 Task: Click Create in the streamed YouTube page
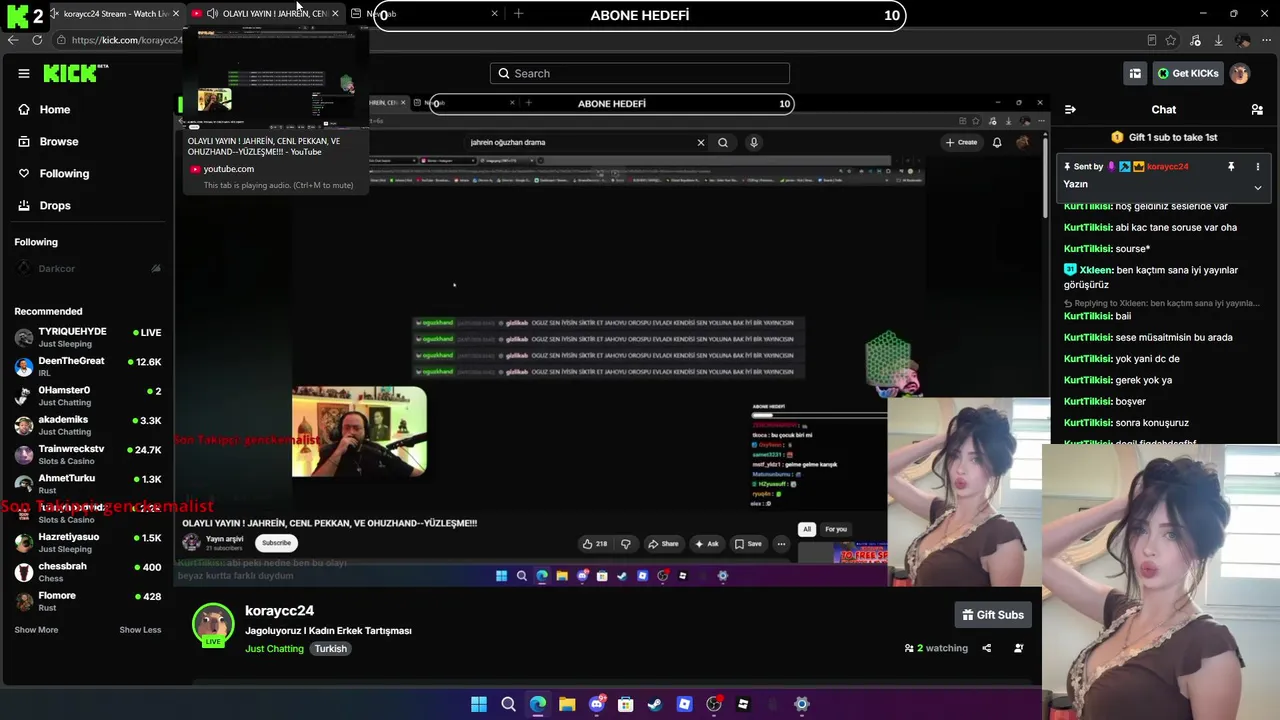tap(962, 142)
